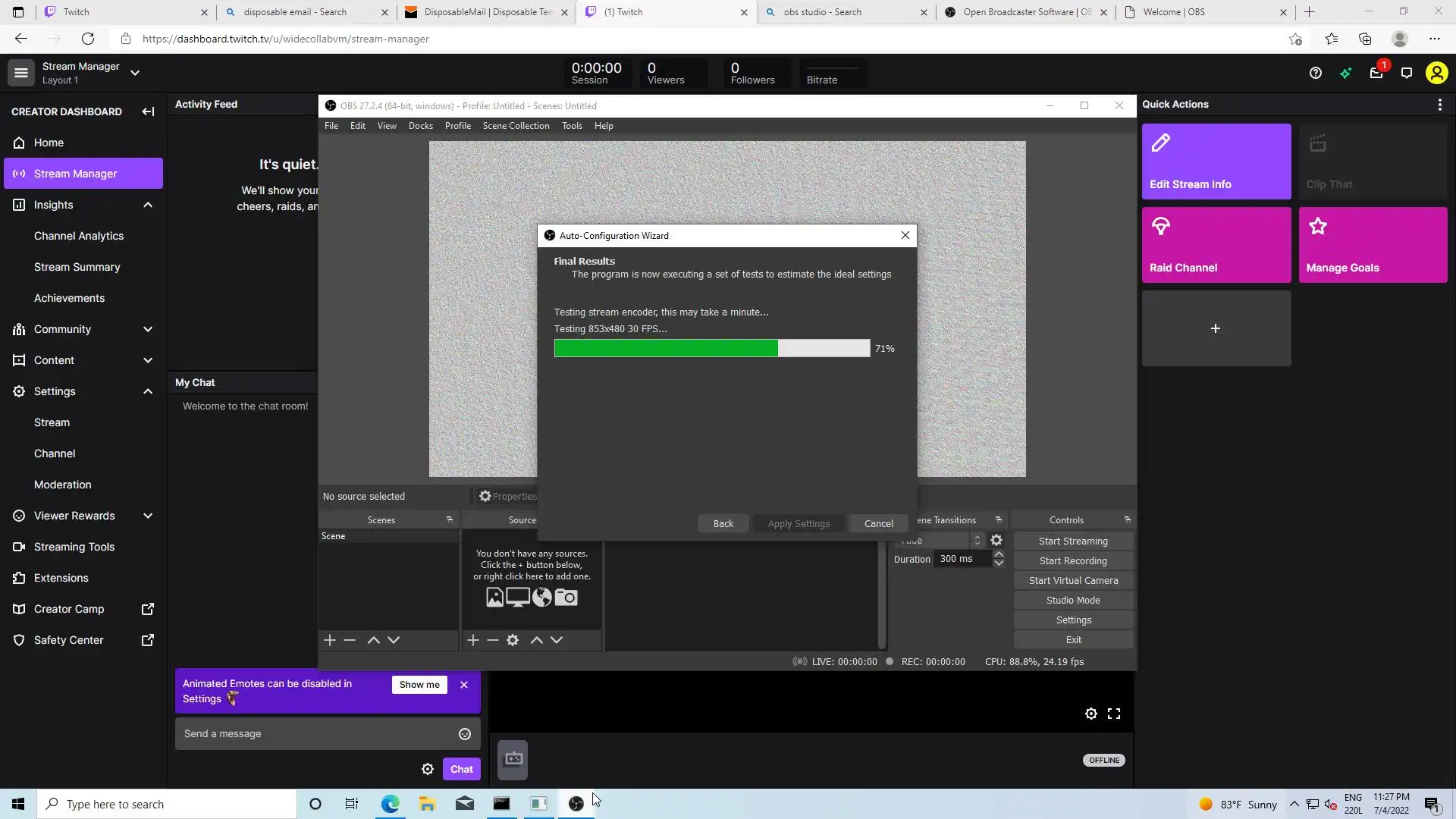This screenshot has height=819, width=1456.
Task: Click the Edit Stream Info pencil tile
Action: tap(1216, 162)
